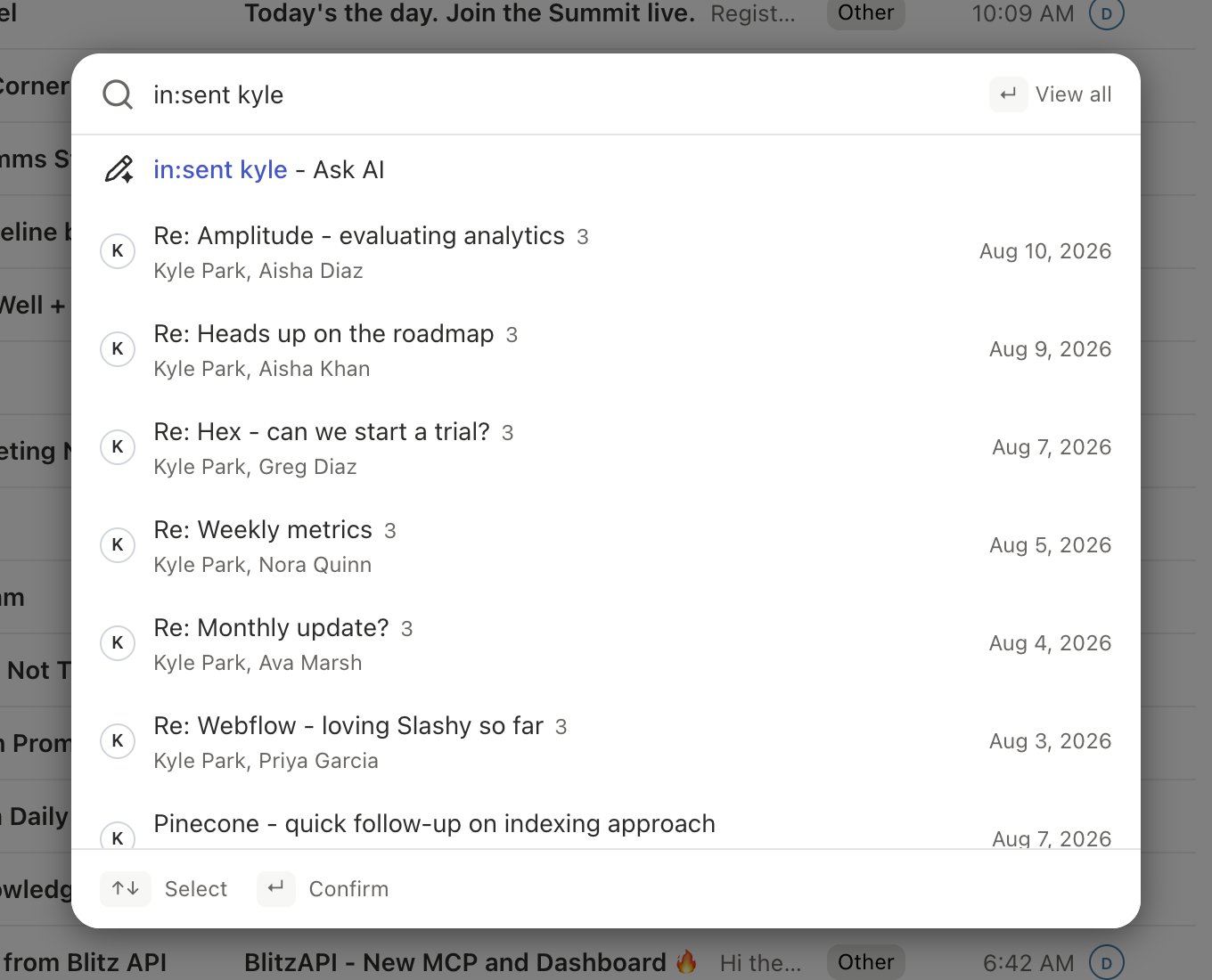Click View all to see full results
The height and width of the screenshot is (980, 1212).
pos(1073,94)
